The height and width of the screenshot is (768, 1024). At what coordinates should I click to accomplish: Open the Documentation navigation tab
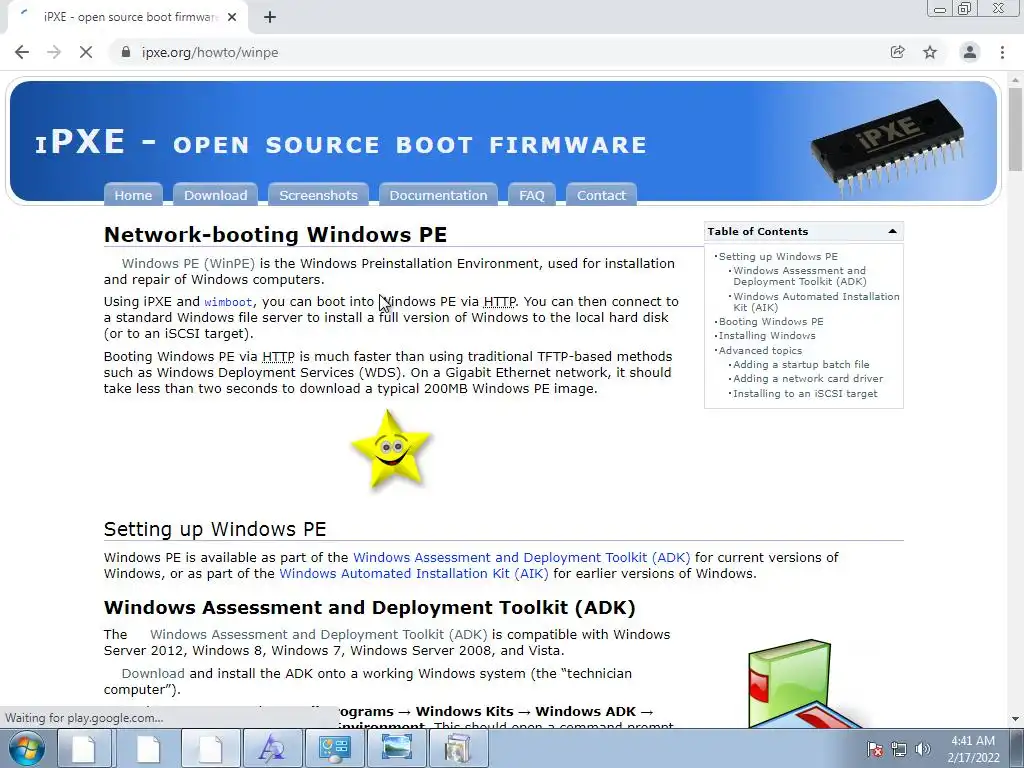(438, 195)
